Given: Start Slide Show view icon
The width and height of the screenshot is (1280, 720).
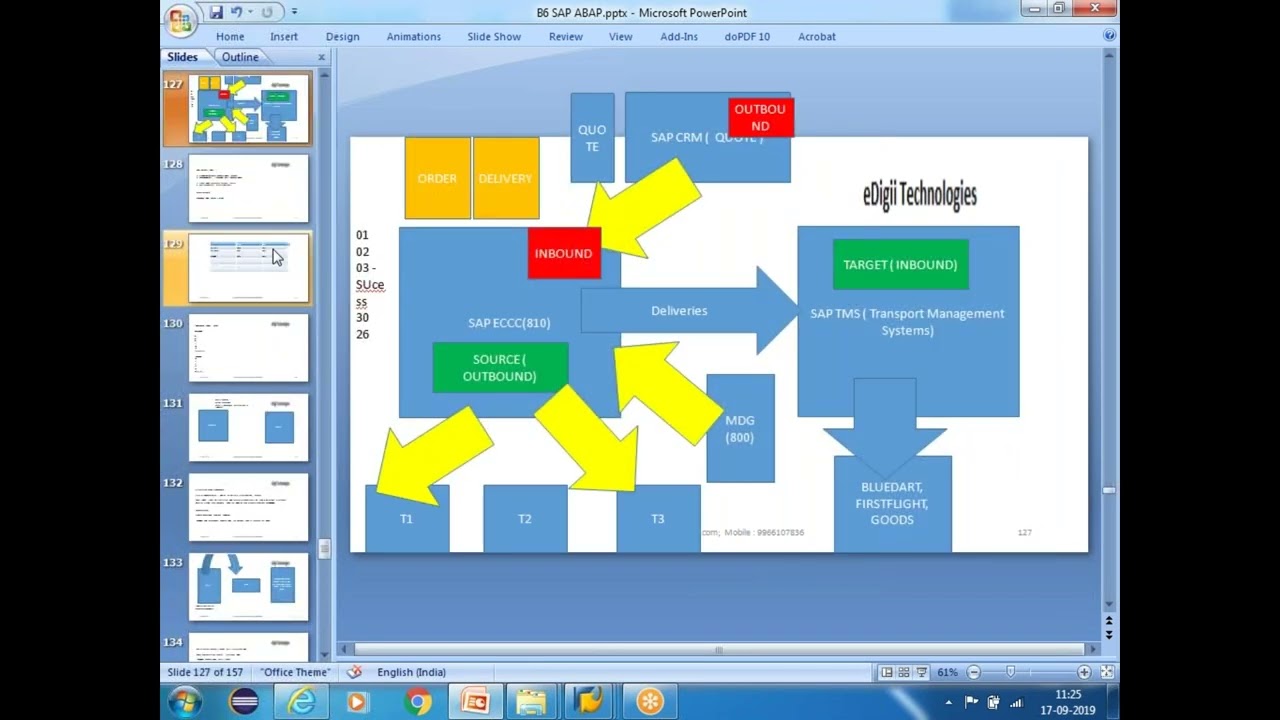Looking at the screenshot, I should coord(922,673).
